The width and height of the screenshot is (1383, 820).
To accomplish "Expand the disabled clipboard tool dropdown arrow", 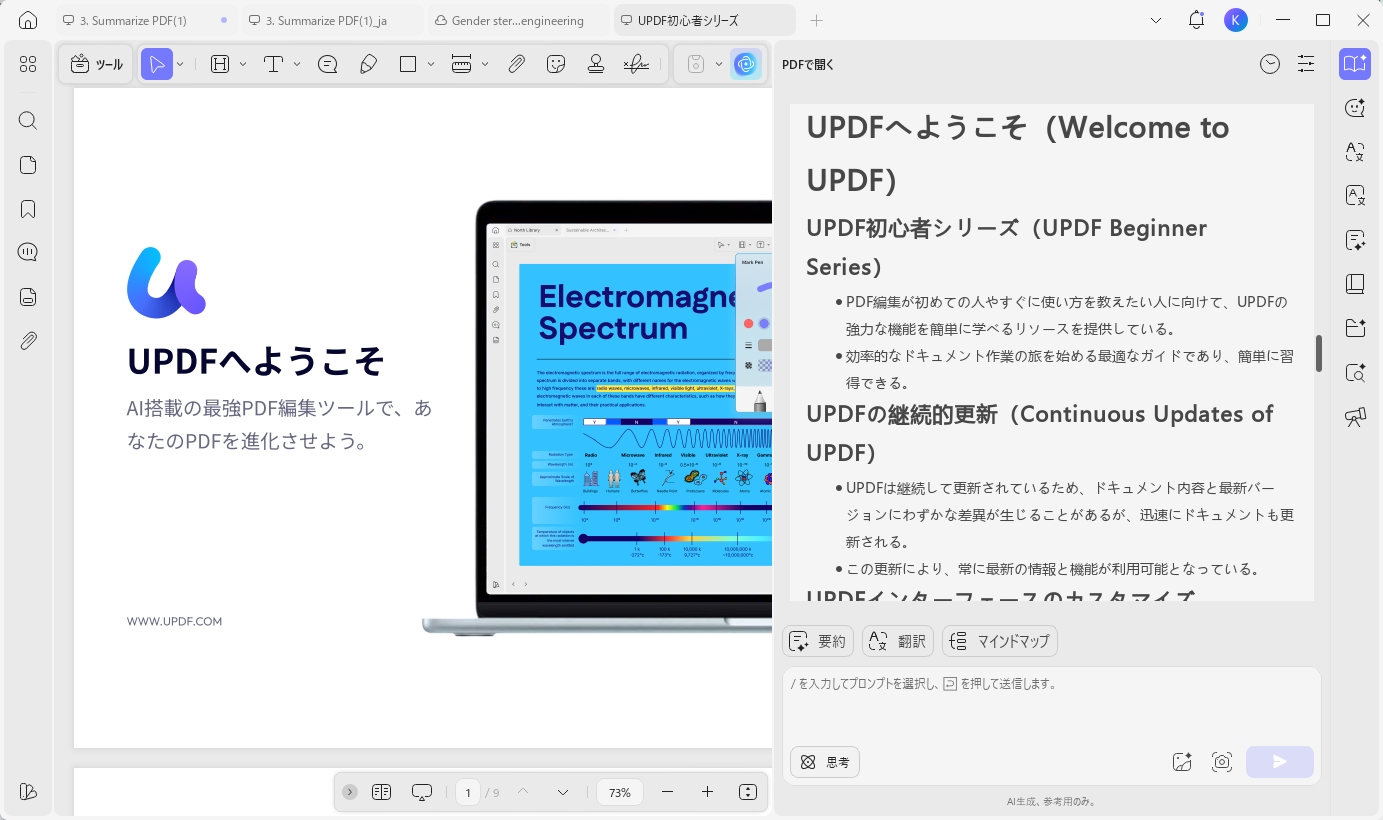I will click(x=719, y=65).
